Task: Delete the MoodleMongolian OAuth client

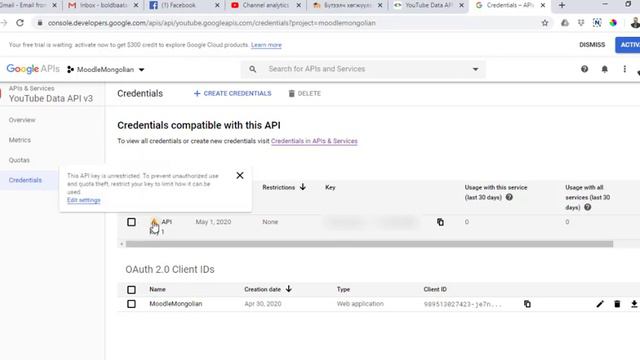Action: tap(617, 304)
